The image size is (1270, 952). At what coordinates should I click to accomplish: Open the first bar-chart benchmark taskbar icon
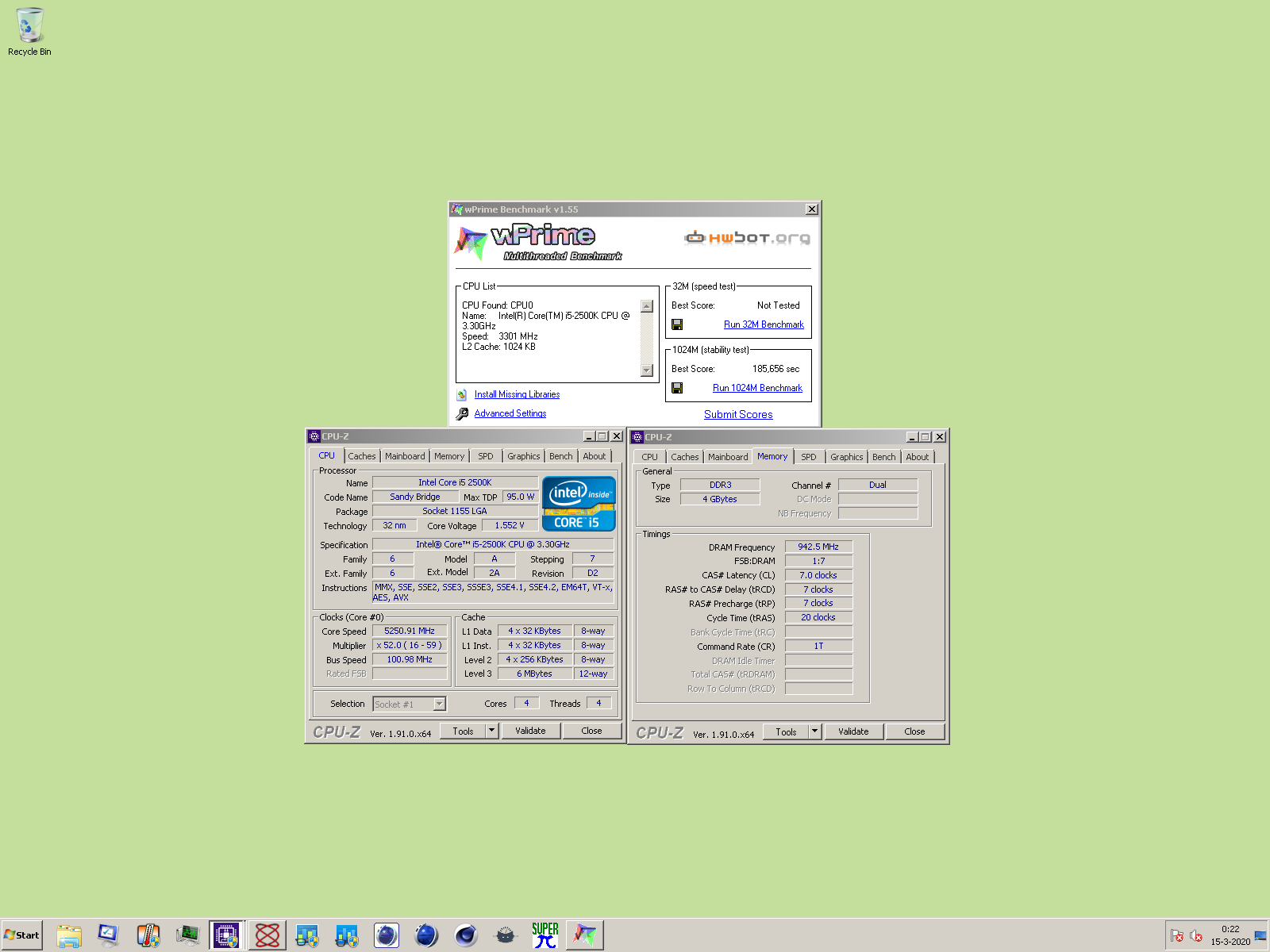[x=307, y=935]
